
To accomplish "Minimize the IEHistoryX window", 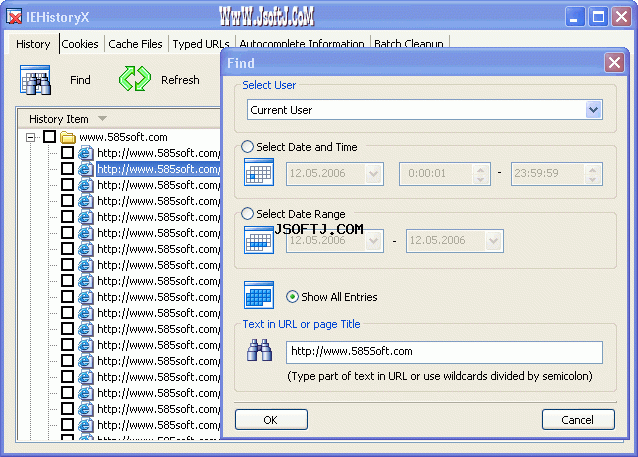I will point(575,17).
